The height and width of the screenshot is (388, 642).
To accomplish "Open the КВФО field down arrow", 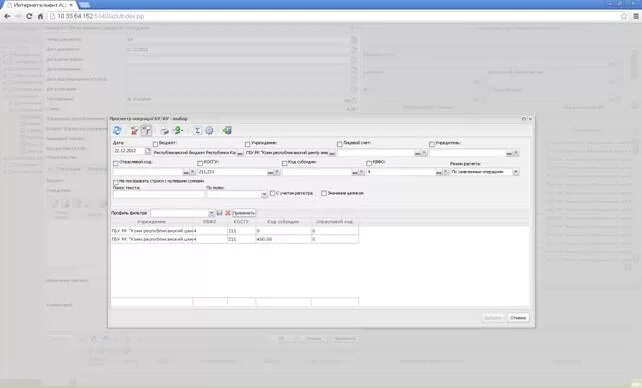I will 446,172.
